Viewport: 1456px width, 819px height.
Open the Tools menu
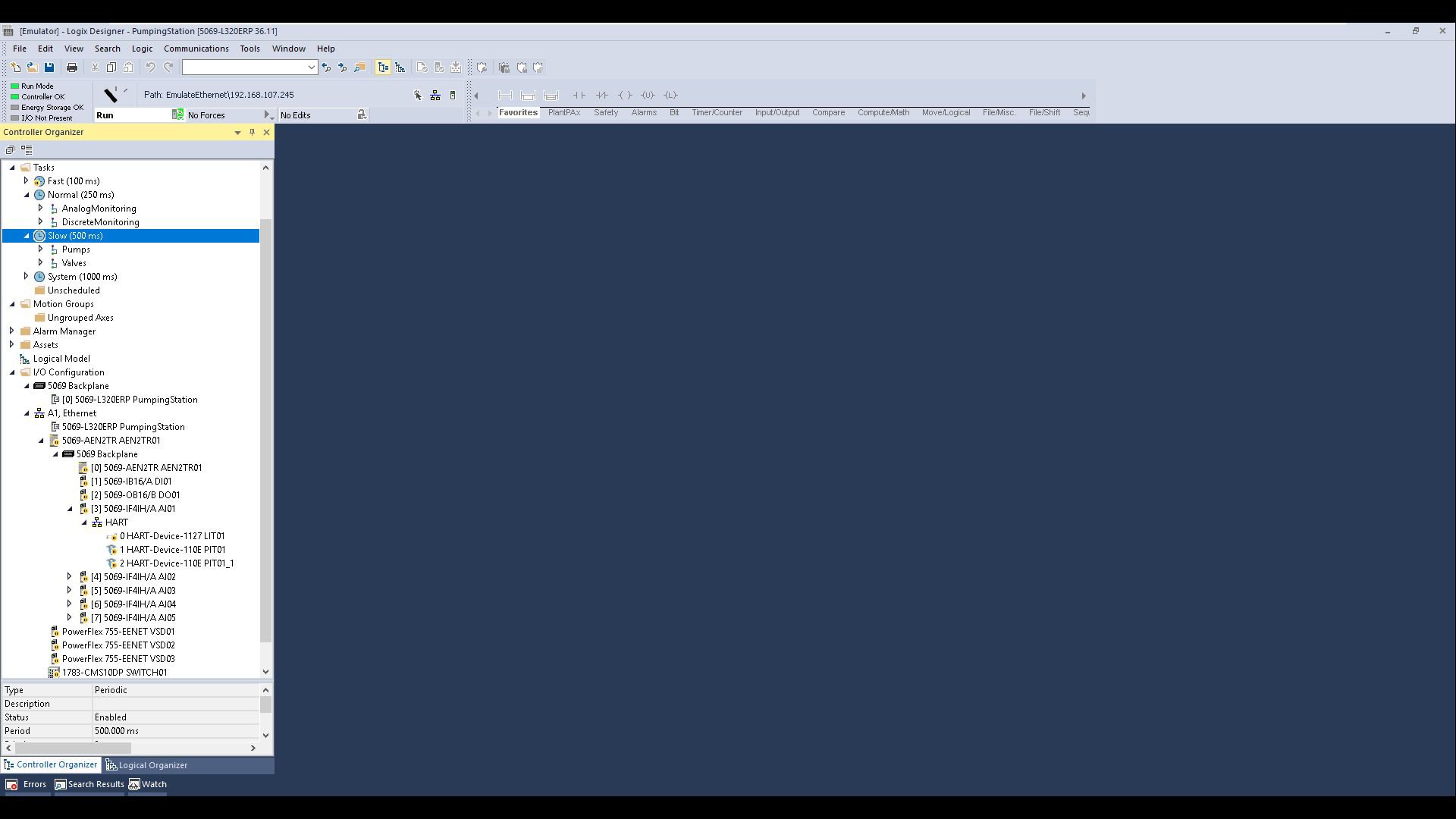coord(249,49)
